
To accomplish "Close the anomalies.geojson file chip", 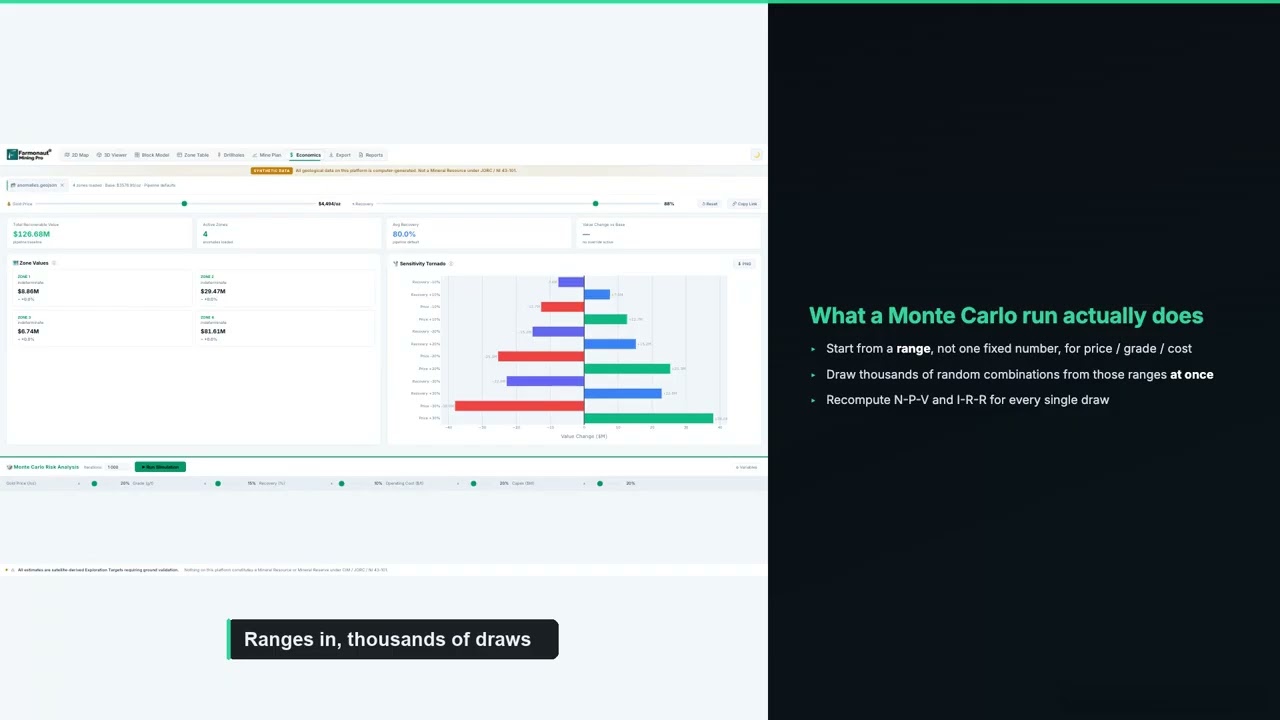I will (61, 185).
